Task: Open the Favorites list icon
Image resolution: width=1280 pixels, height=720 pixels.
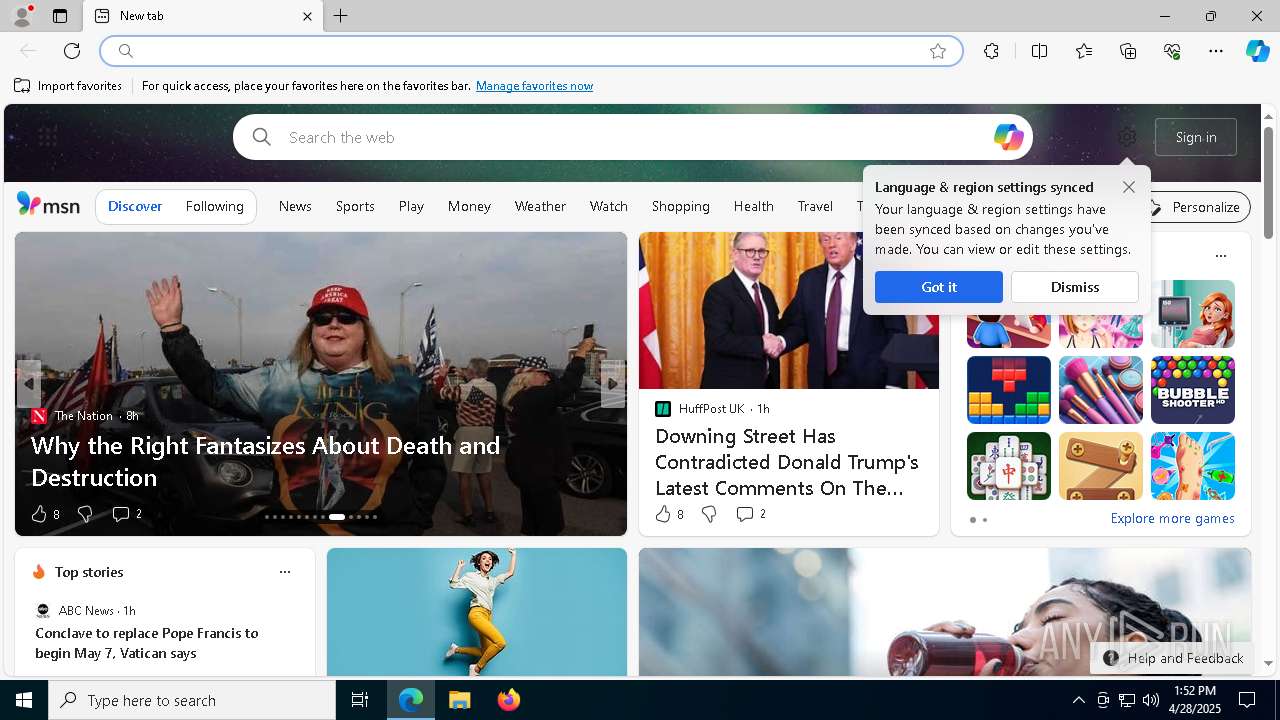Action: point(1084,51)
